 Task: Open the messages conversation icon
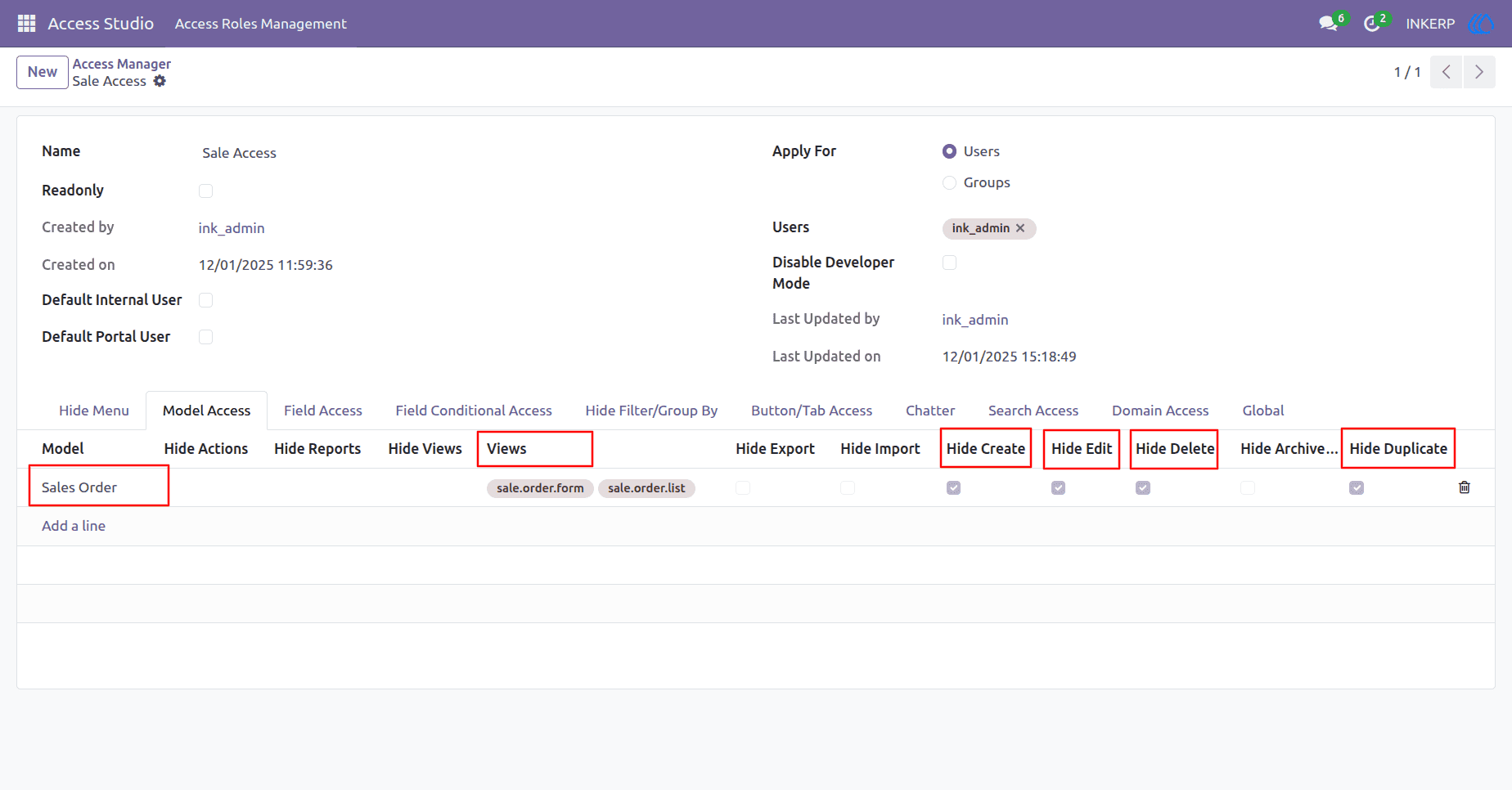[1328, 24]
